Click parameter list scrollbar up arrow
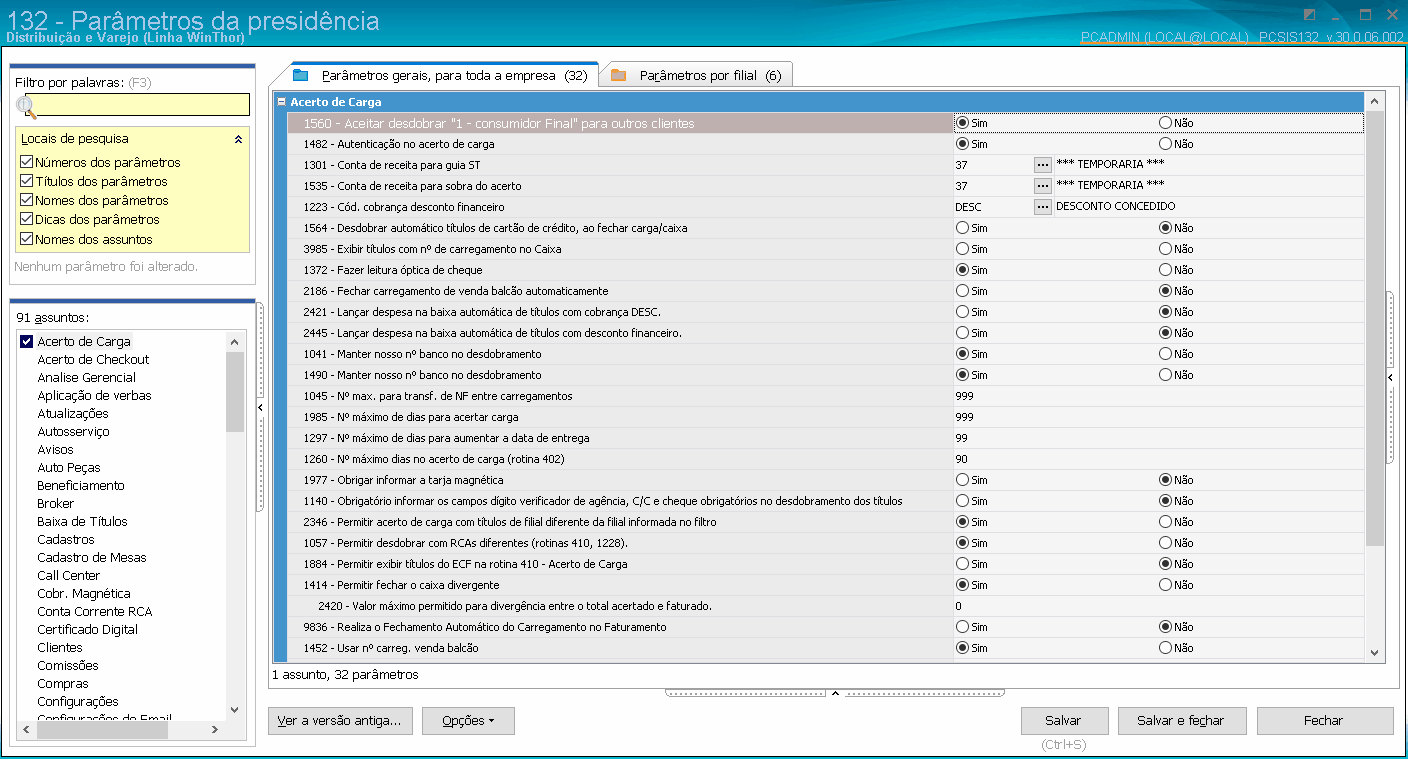Viewport: 1408px width, 759px height. point(1375,102)
